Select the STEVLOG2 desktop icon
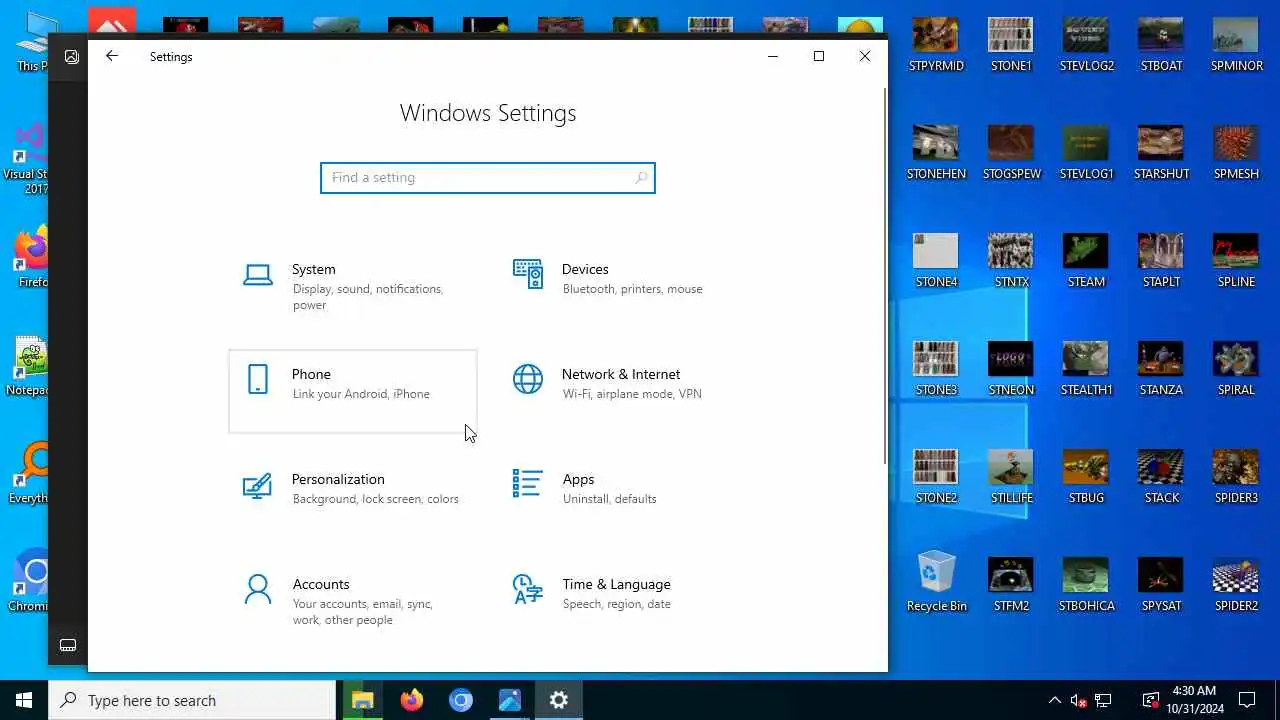The image size is (1280, 720). (x=1086, y=45)
